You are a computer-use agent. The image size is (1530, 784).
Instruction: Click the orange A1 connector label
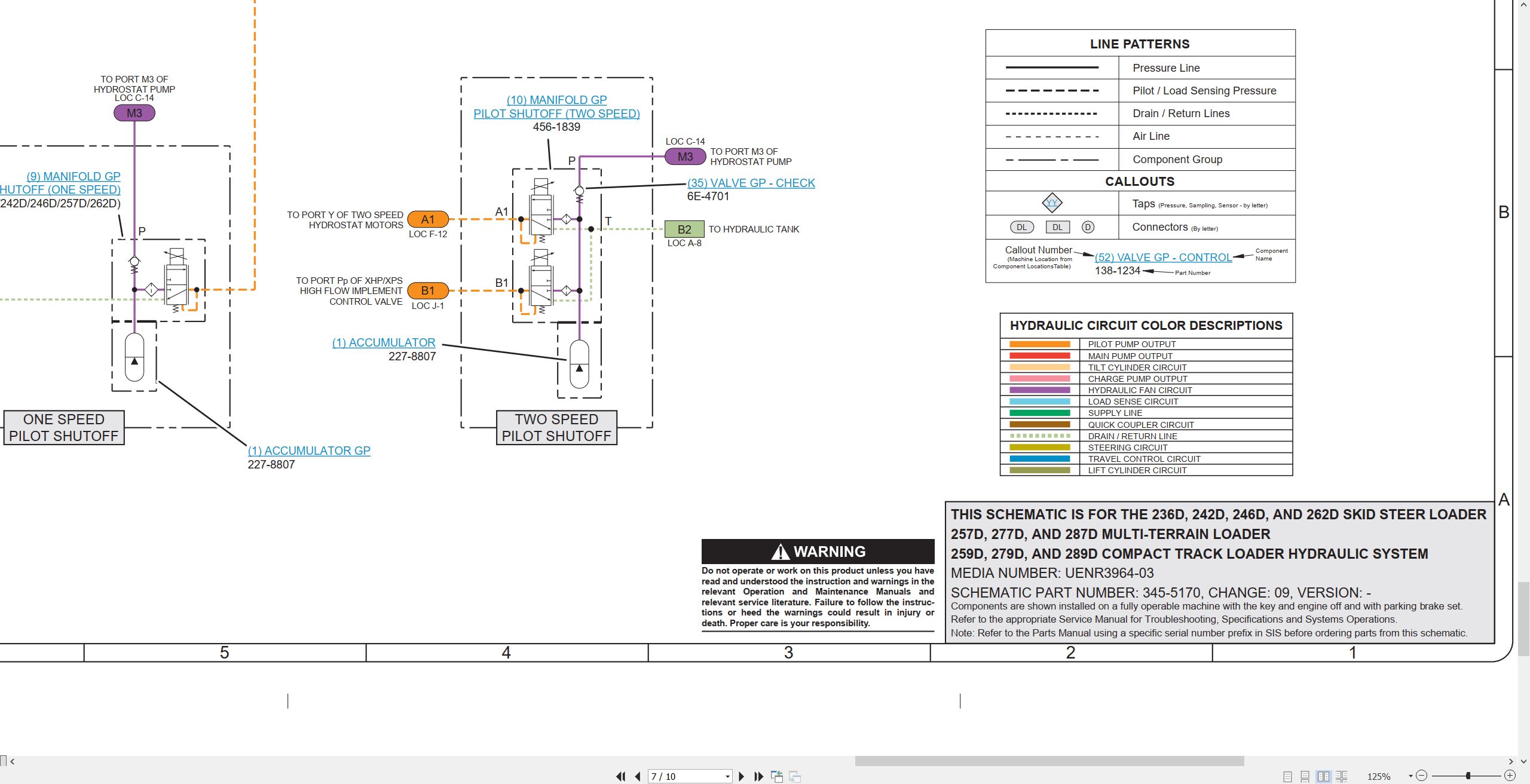click(x=428, y=219)
